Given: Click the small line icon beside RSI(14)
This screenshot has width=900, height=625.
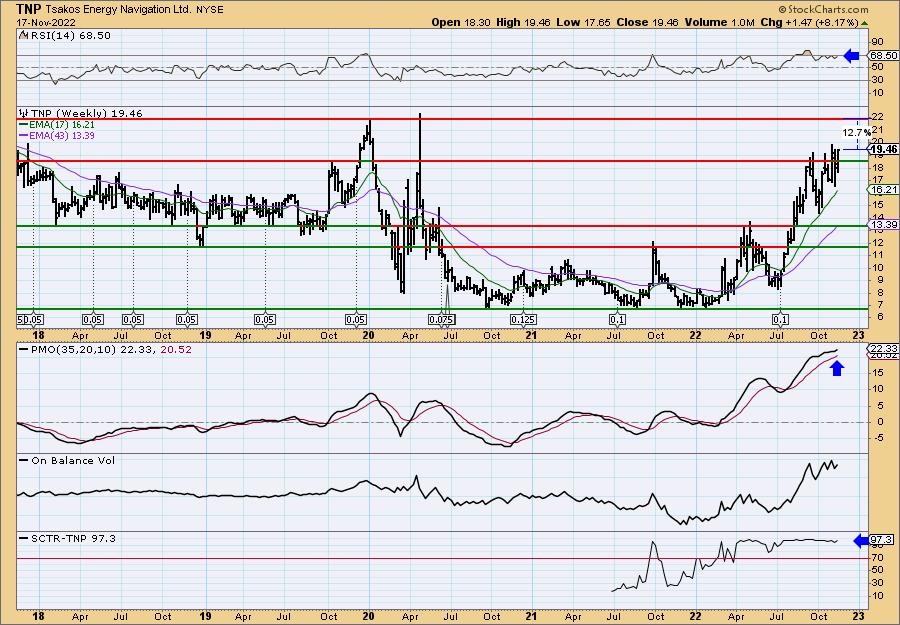Looking at the screenshot, I should (x=23, y=36).
